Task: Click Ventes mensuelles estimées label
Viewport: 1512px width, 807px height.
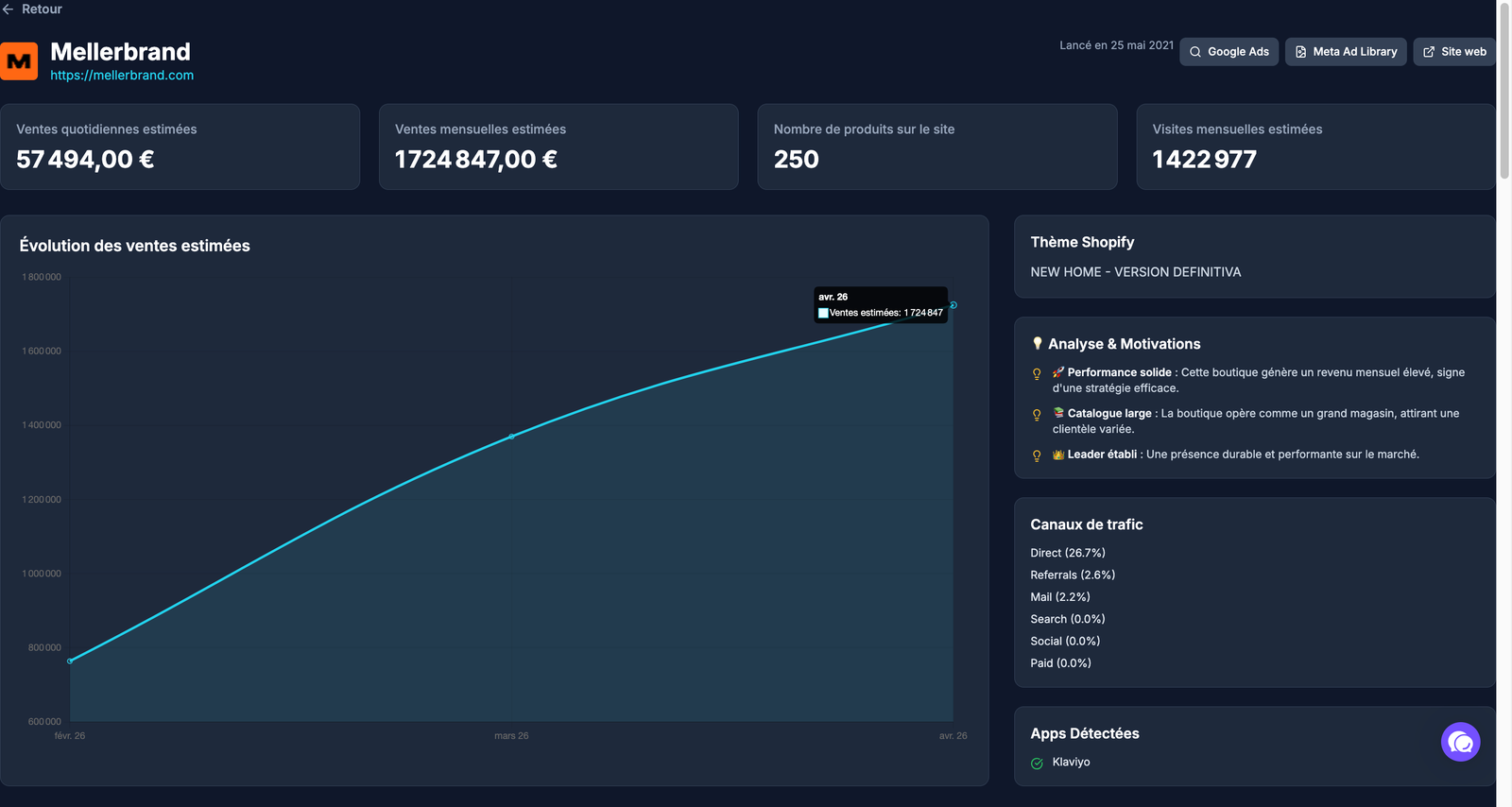Action: pos(480,129)
